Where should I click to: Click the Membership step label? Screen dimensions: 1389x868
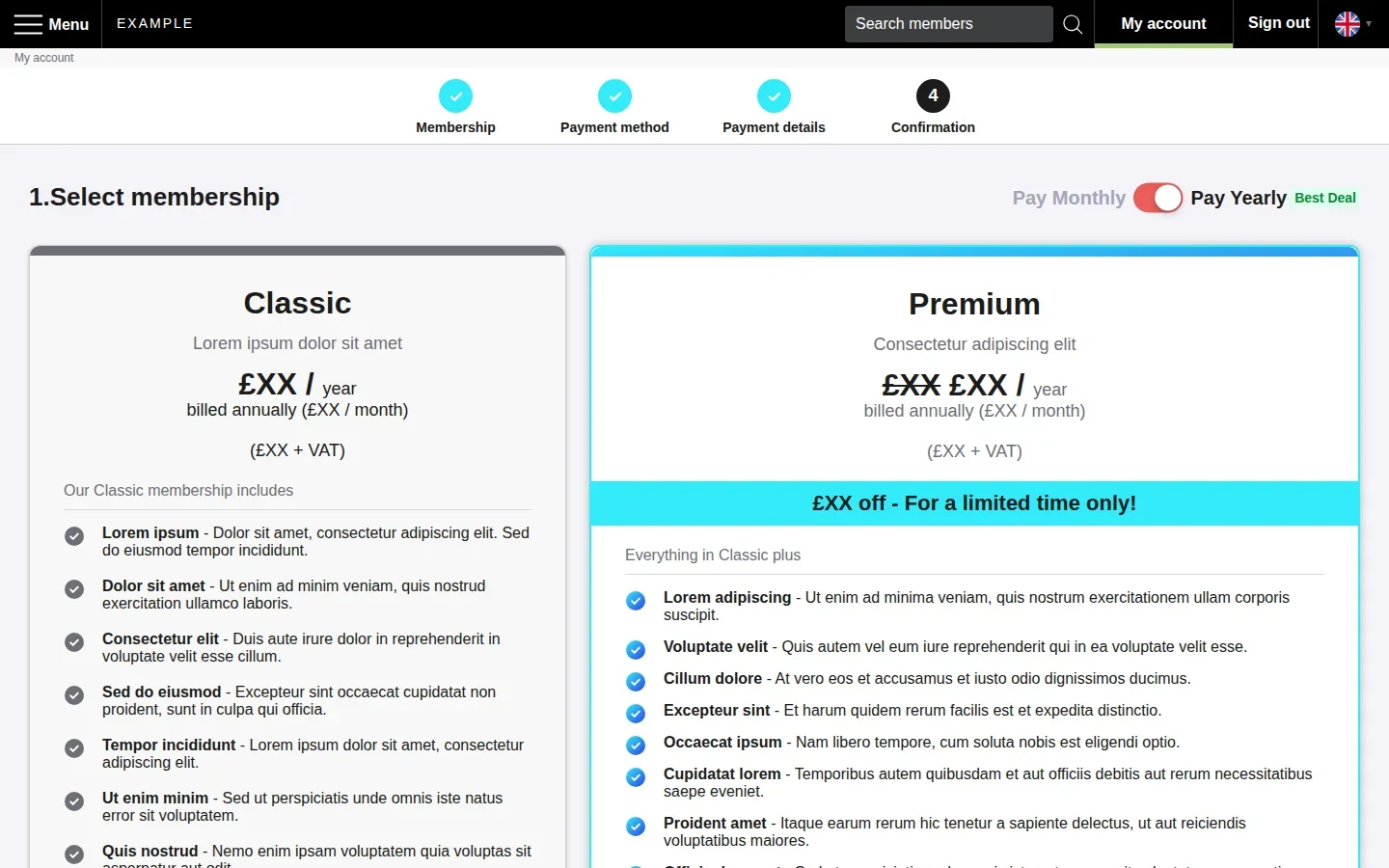click(455, 127)
